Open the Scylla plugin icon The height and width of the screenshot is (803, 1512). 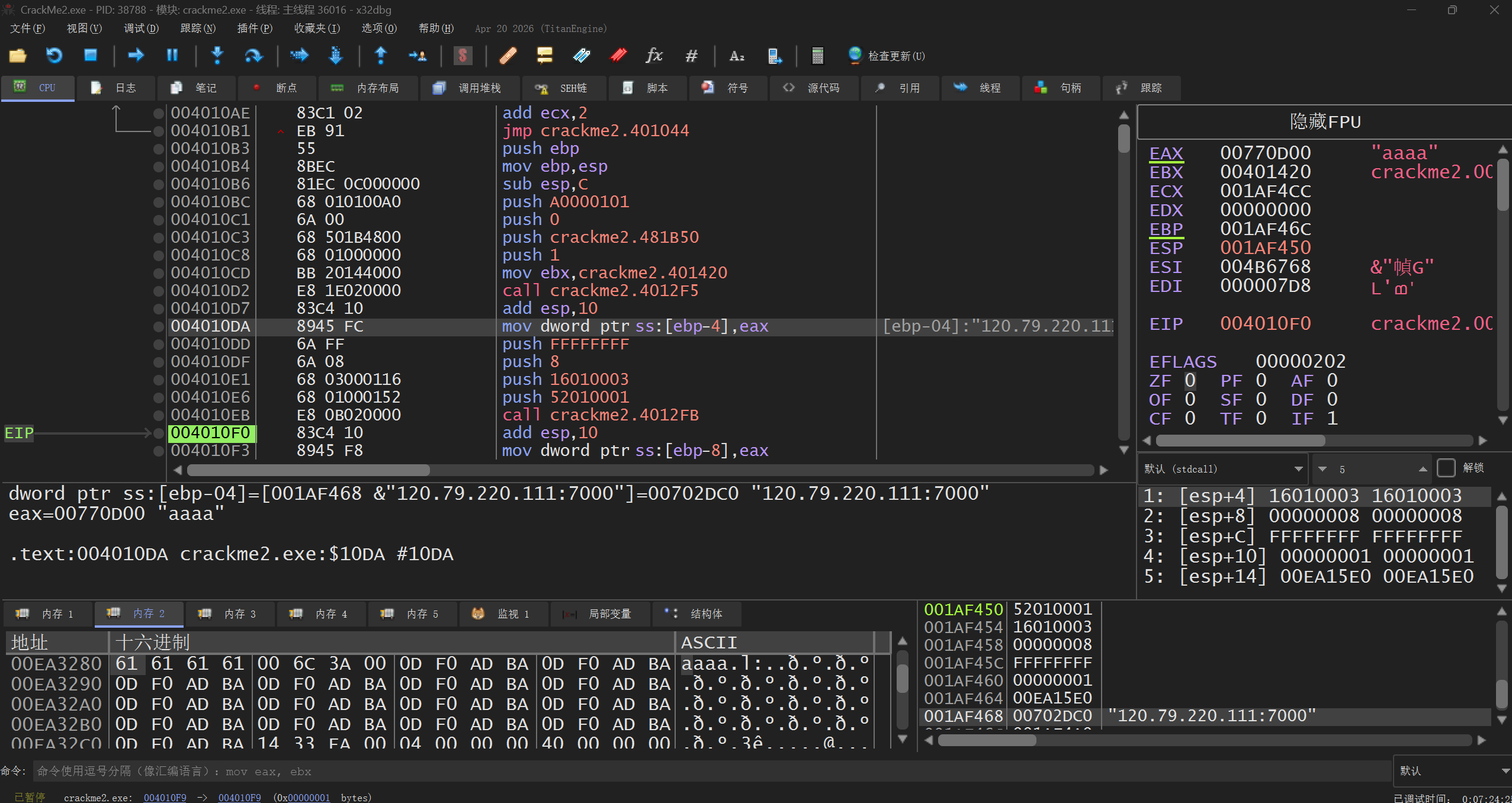click(463, 56)
